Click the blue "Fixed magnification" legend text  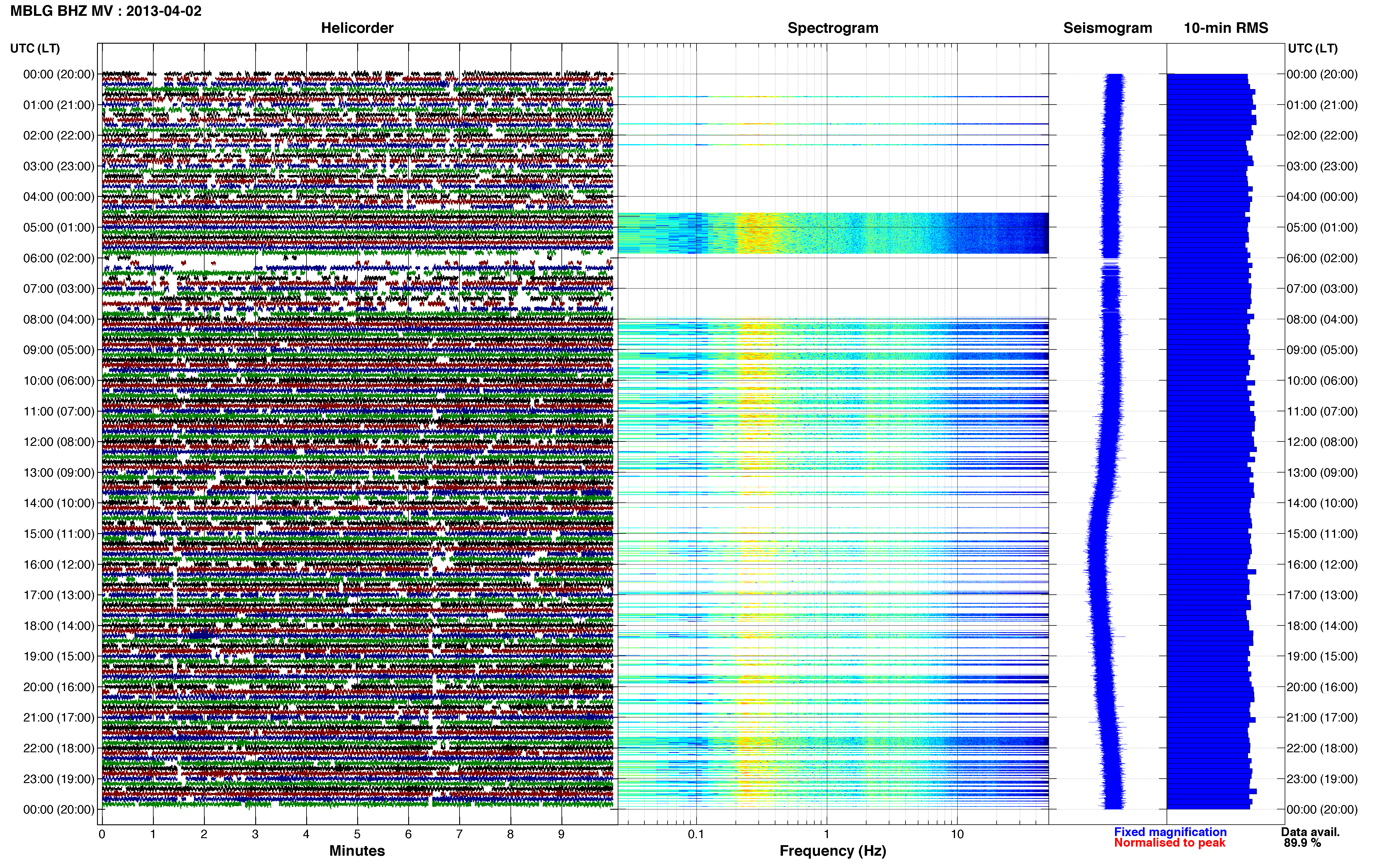[1170, 832]
